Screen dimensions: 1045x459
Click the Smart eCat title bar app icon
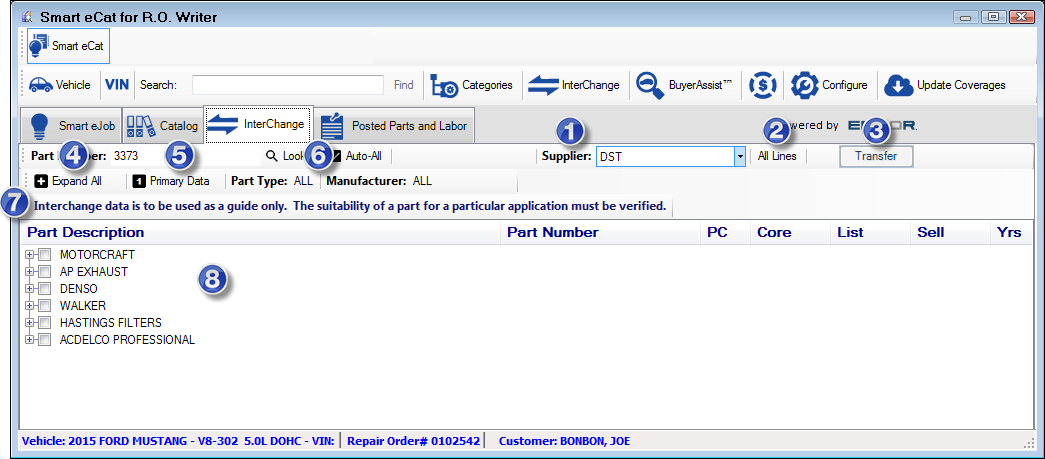pos(27,16)
